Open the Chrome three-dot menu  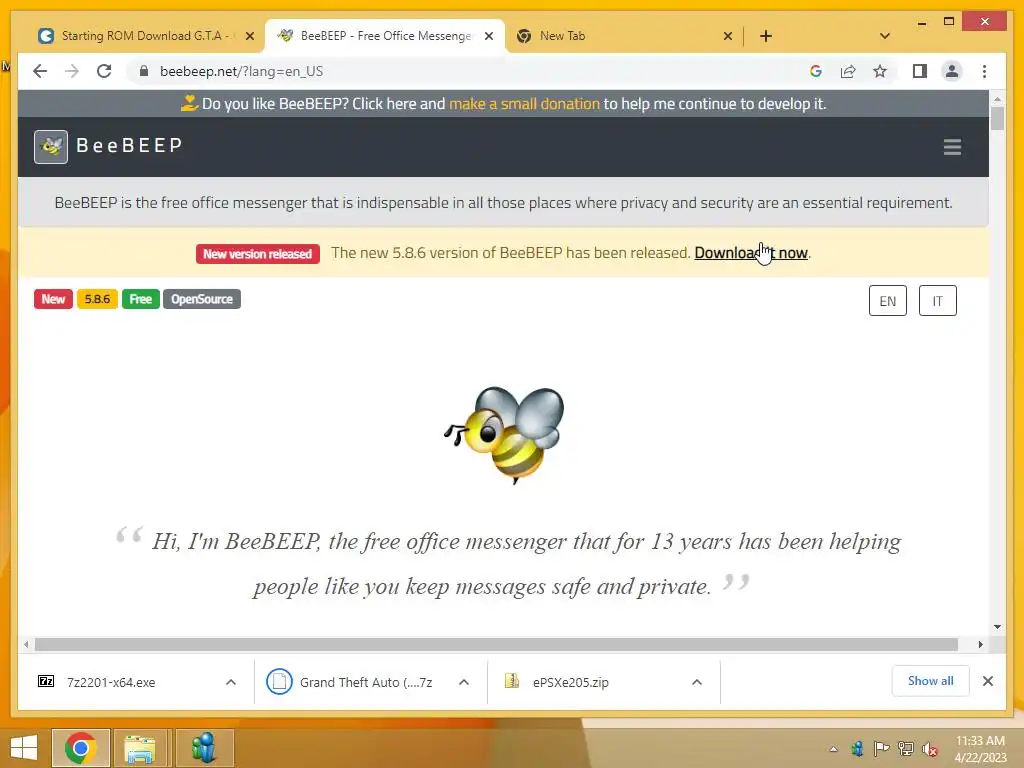(984, 71)
